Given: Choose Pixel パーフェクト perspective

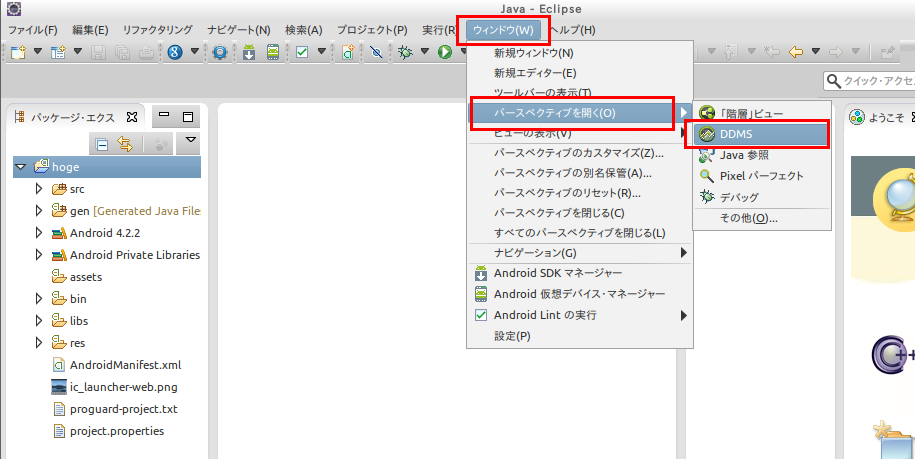Looking at the screenshot, I should pyautogui.click(x=762, y=176).
